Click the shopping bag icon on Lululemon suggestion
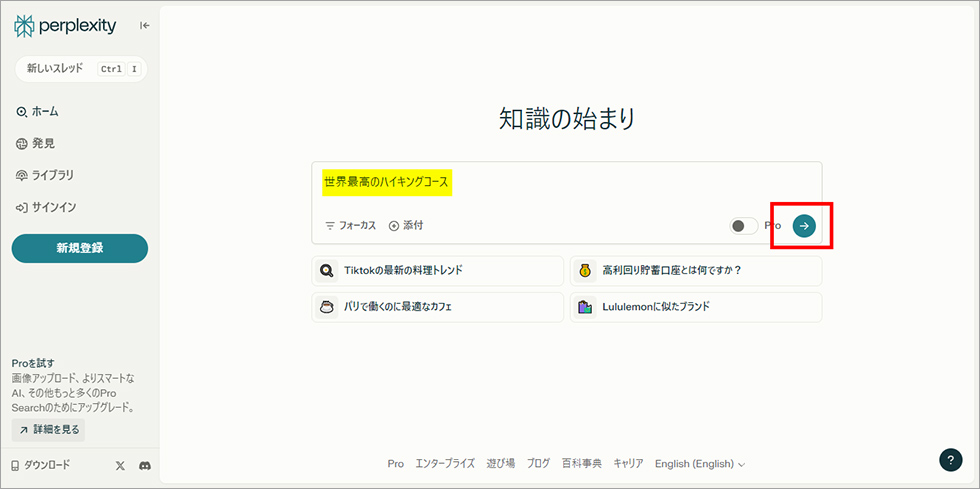This screenshot has width=980, height=489. 584,308
